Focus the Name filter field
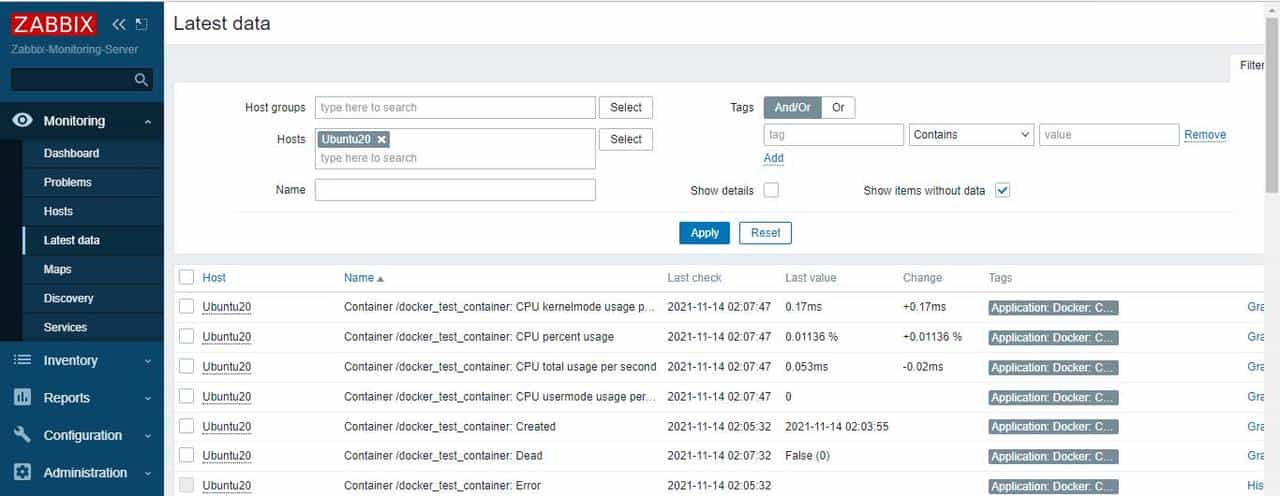Viewport: 1280px width, 496px height. [x=455, y=190]
